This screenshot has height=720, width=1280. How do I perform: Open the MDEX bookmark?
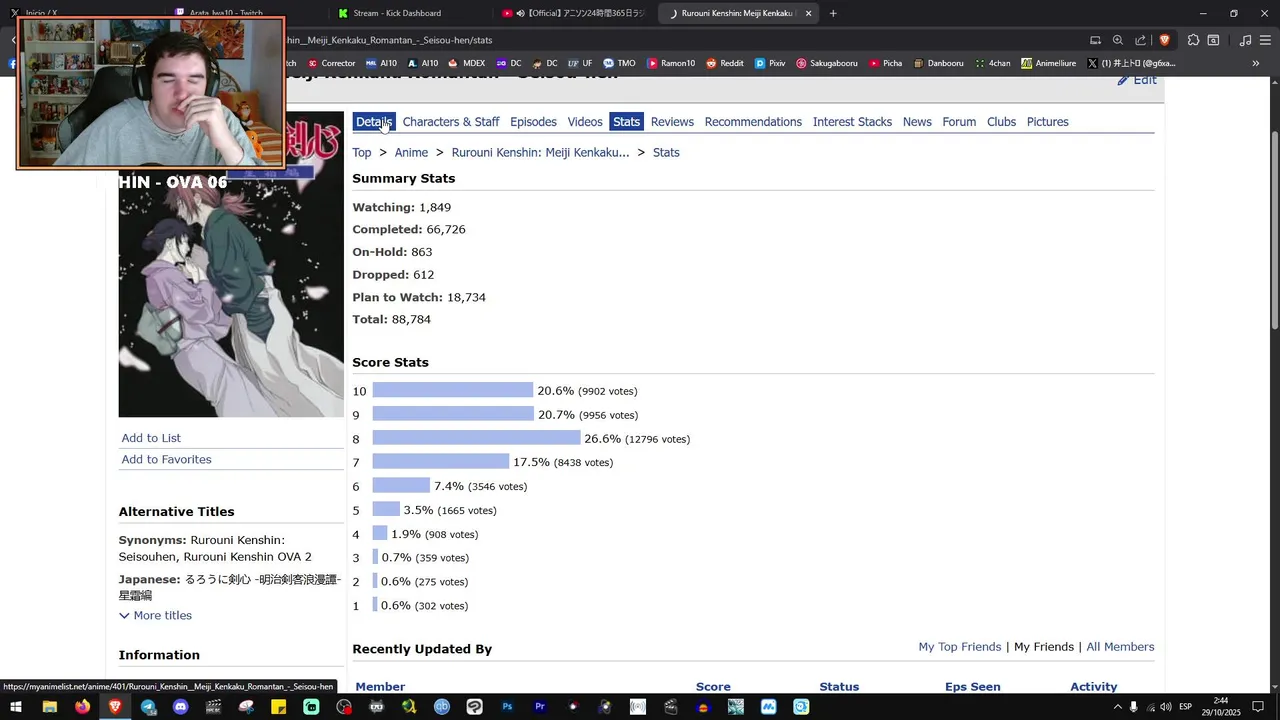click(467, 63)
